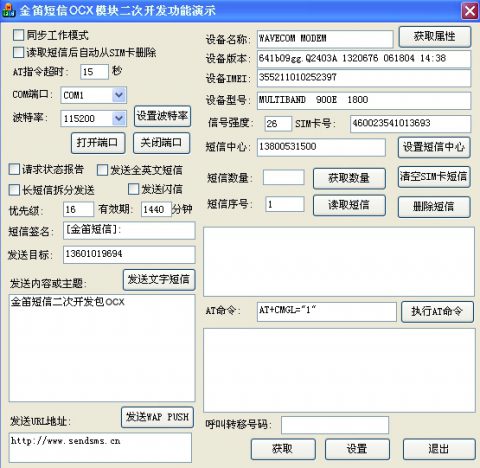The image size is (480, 468).
Task: Toggle 读取短信后自动从SIM卡删除 checkbox
Action: coord(18,52)
